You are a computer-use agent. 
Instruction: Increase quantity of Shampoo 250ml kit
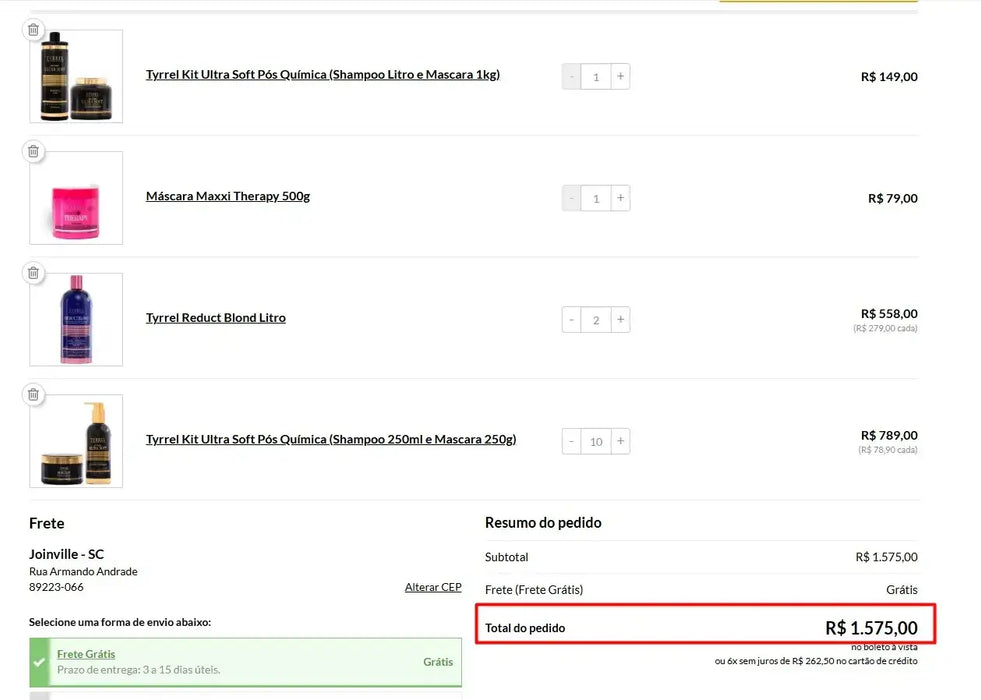(620, 441)
